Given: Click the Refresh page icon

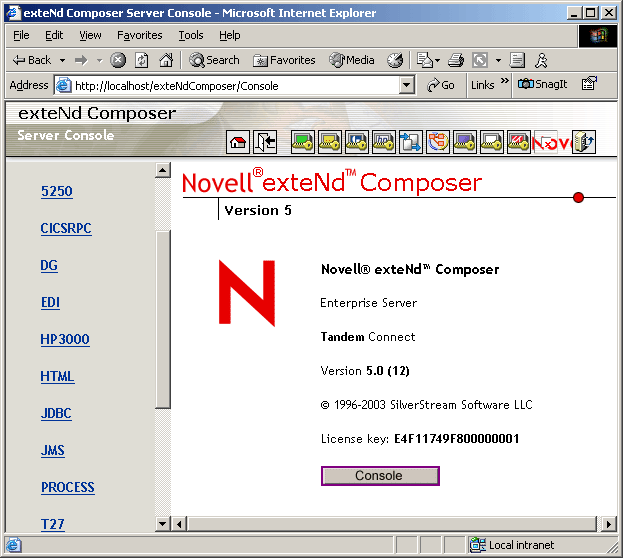Looking at the screenshot, I should pos(142,60).
